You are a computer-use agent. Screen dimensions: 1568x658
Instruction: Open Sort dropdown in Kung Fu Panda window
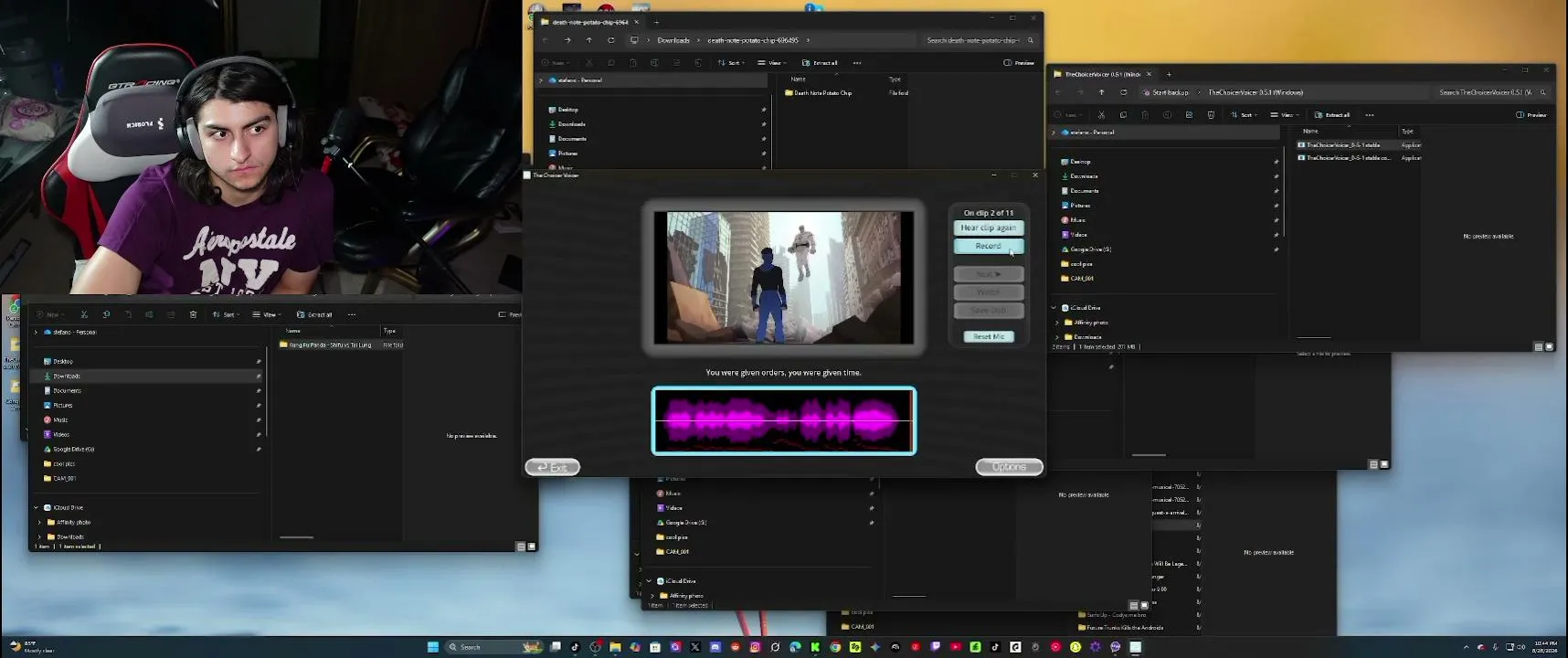click(226, 314)
